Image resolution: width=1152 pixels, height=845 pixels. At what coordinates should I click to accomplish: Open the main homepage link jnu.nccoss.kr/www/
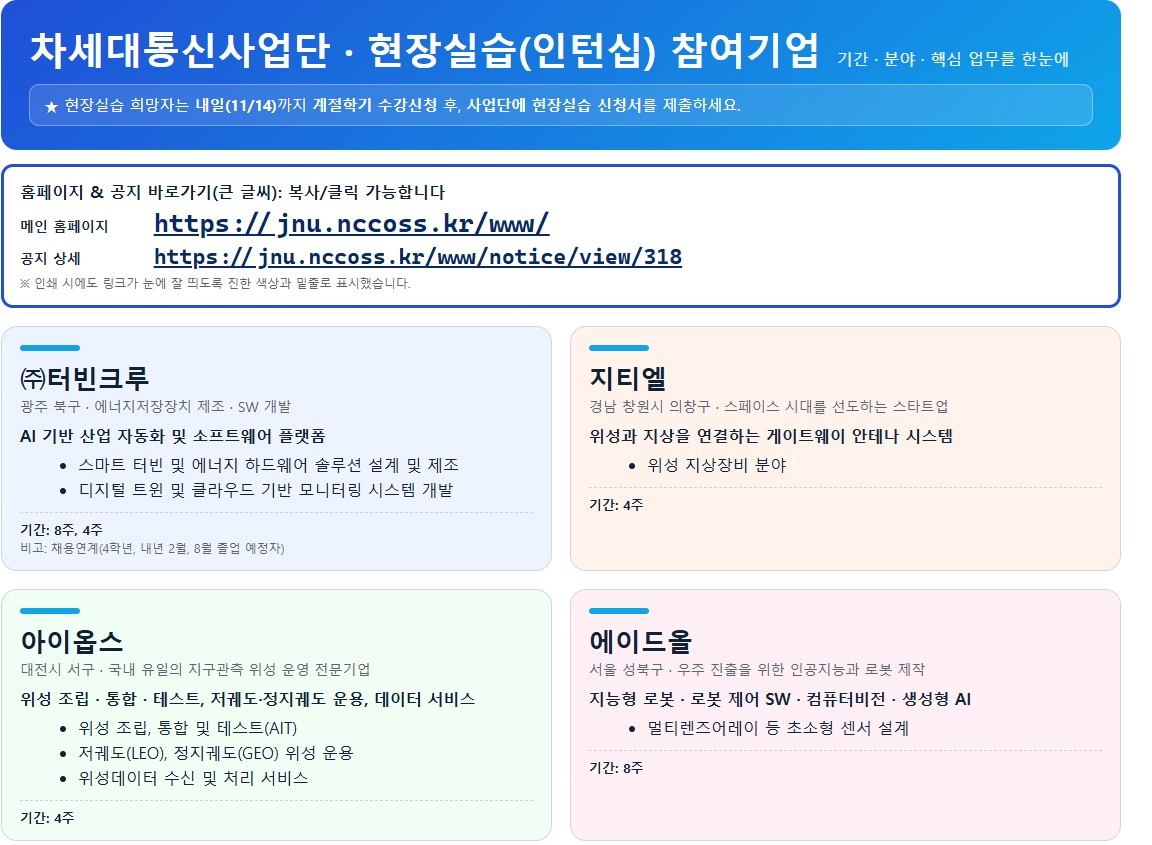click(351, 223)
